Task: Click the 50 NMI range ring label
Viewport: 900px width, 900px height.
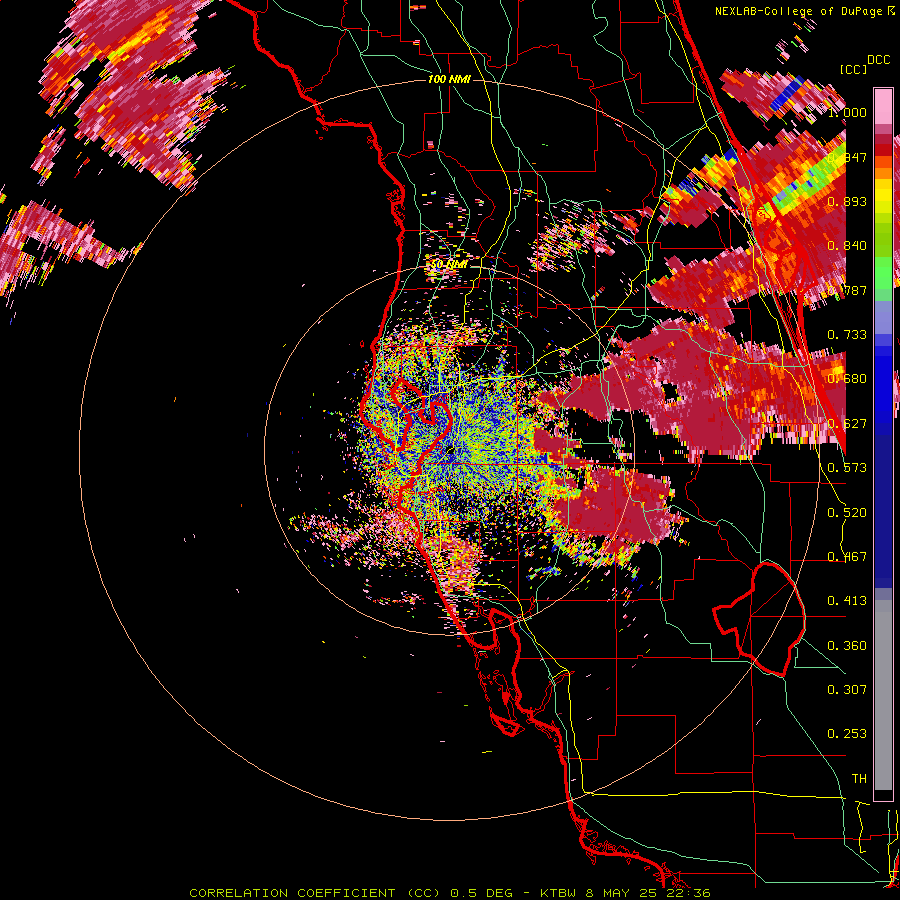Action: [x=449, y=264]
